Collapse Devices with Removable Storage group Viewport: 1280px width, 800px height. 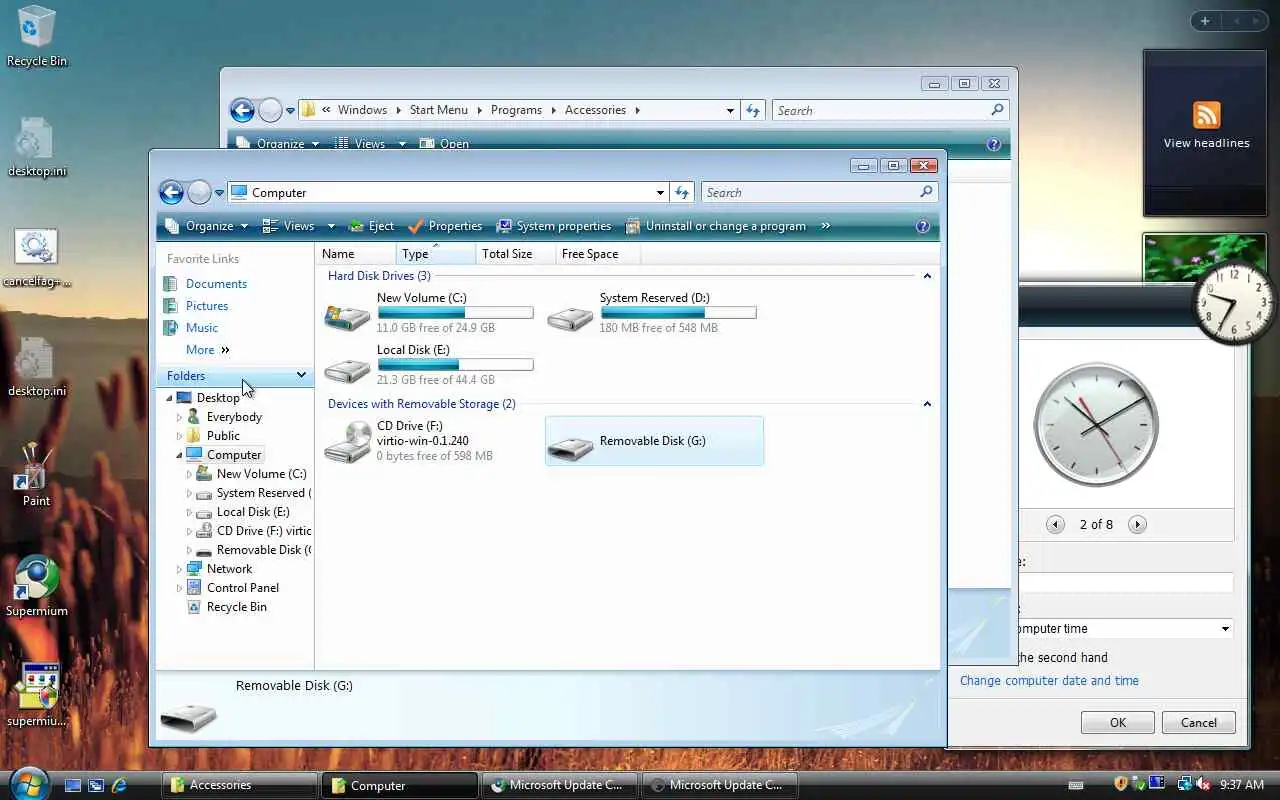[x=927, y=404]
